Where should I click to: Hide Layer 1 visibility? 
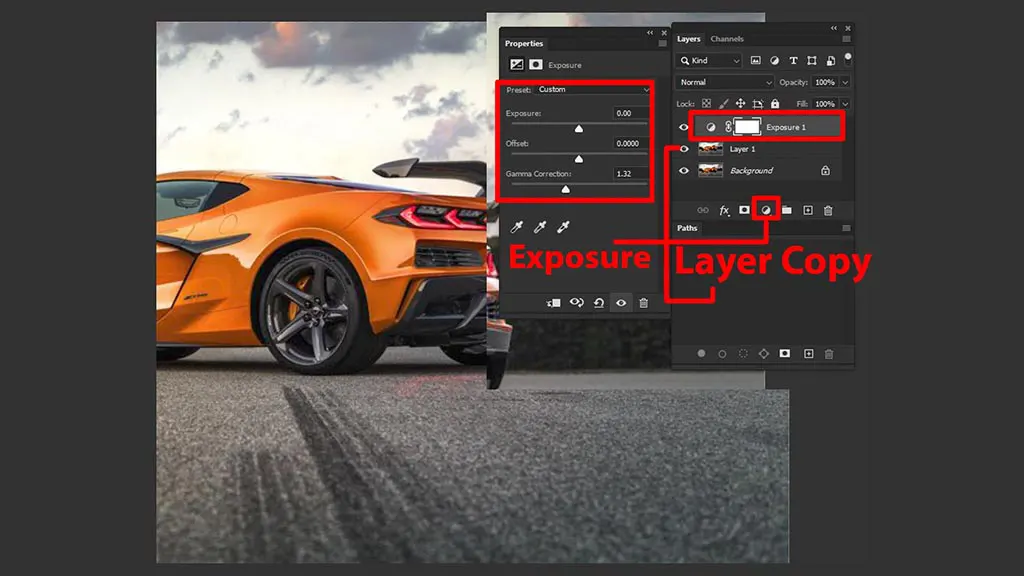click(684, 149)
